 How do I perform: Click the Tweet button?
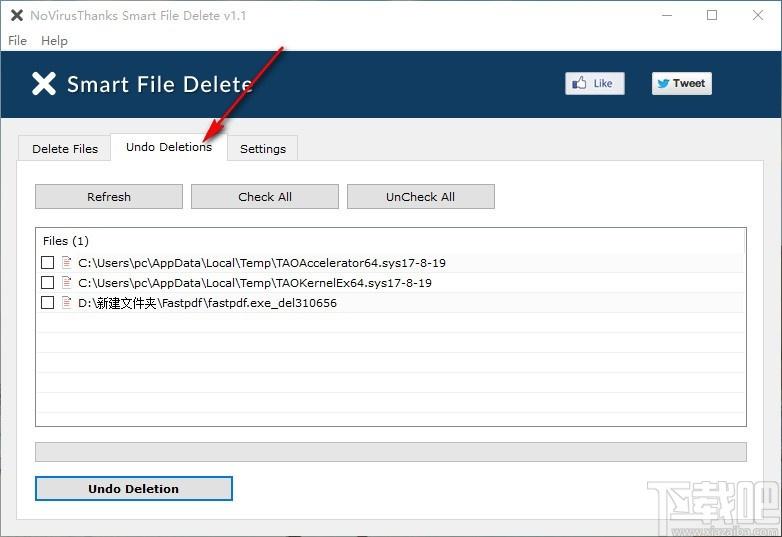click(x=681, y=83)
